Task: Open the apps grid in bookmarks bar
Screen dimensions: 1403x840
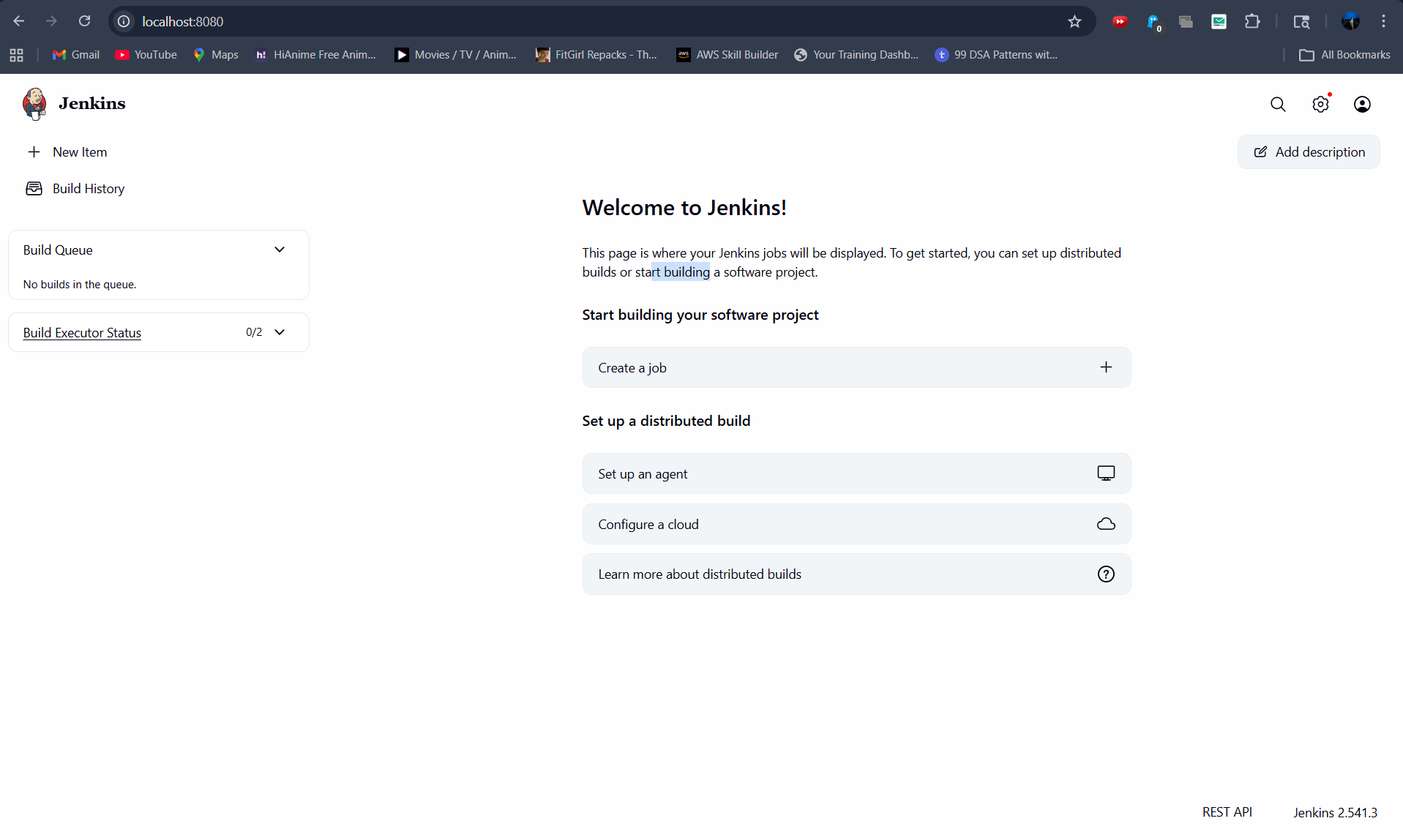Action: pos(17,55)
